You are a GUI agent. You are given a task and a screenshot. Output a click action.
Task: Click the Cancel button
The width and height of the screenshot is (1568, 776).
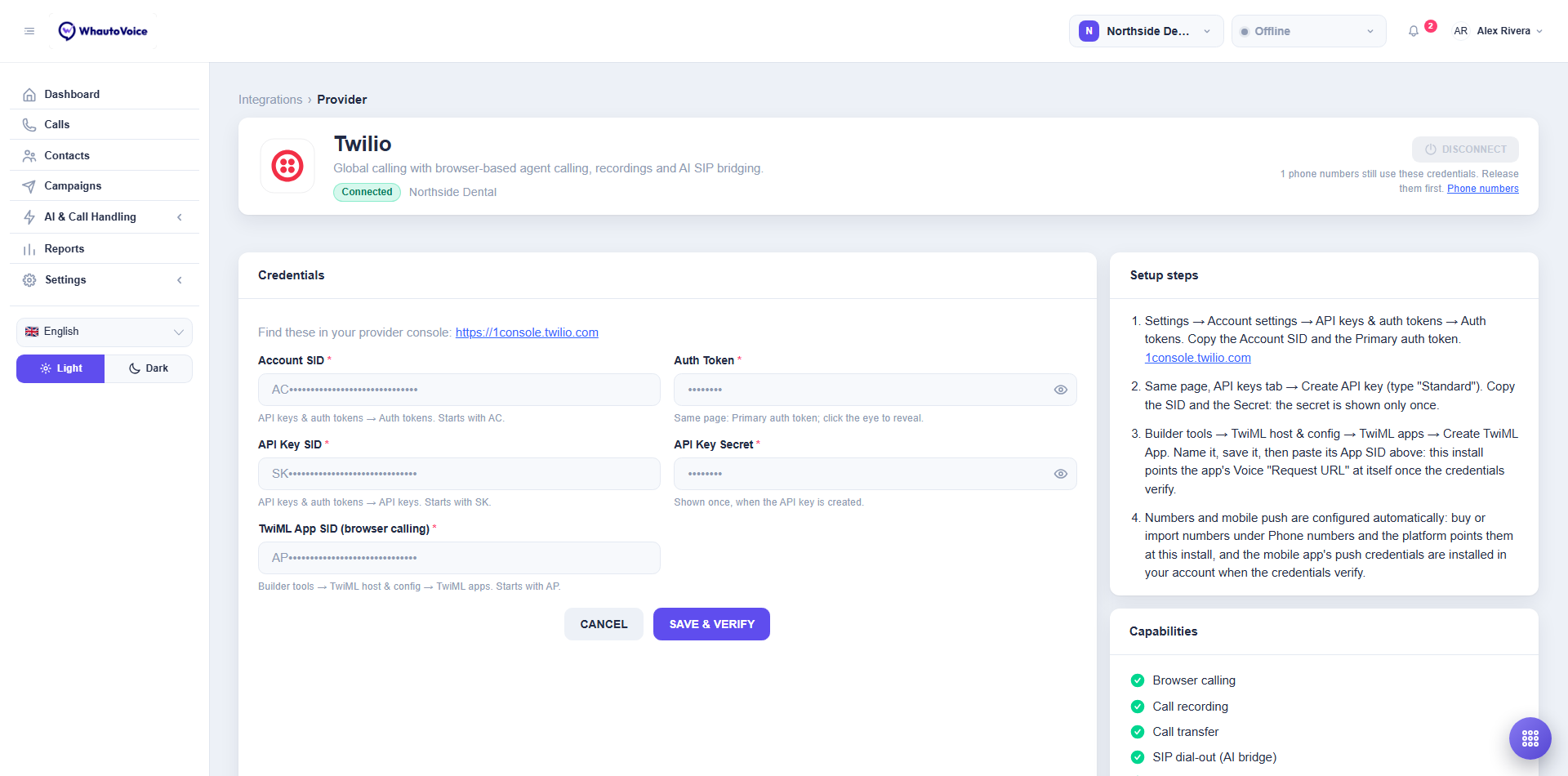[x=604, y=624]
